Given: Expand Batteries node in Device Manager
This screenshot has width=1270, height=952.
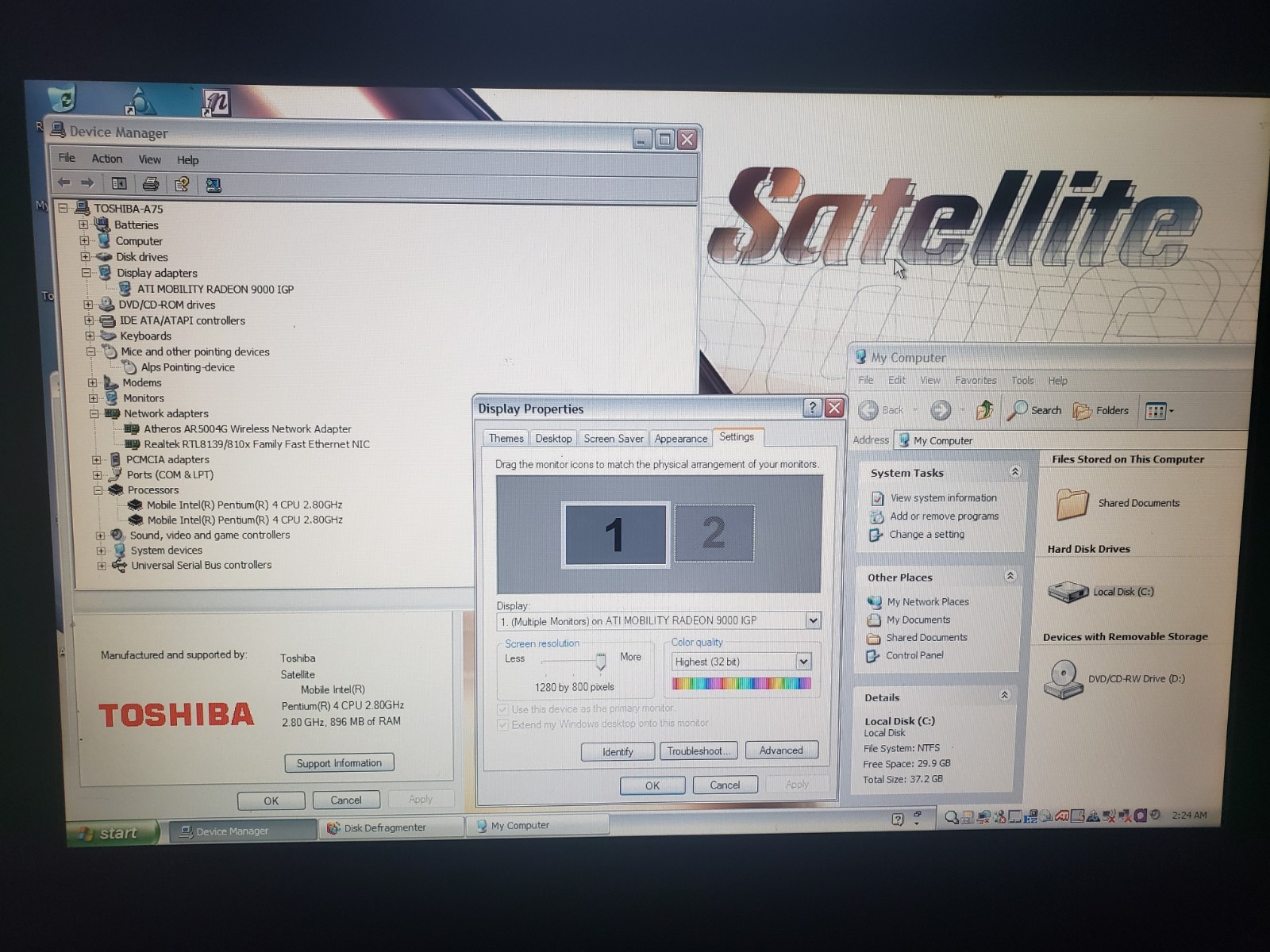Looking at the screenshot, I should [83, 225].
